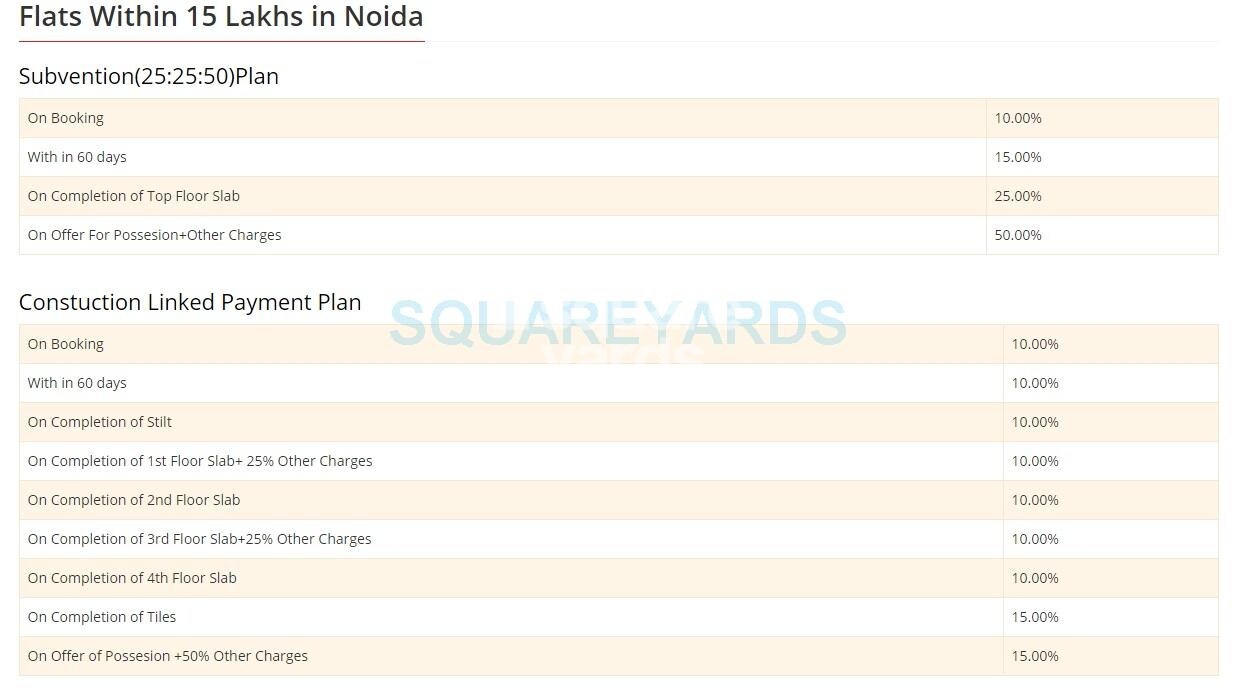Select "On Completion of Top Floor Slab" row
This screenshot has height=688, width=1237.
134,196
